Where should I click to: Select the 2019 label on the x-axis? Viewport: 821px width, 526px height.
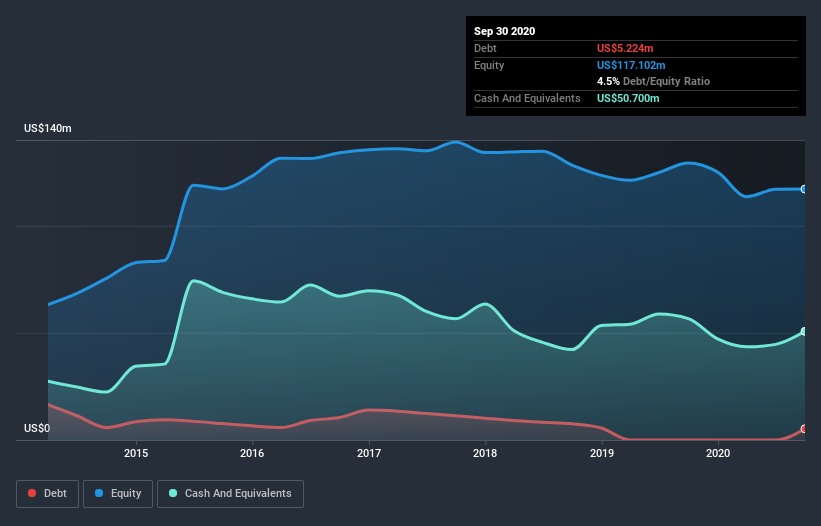click(602, 453)
